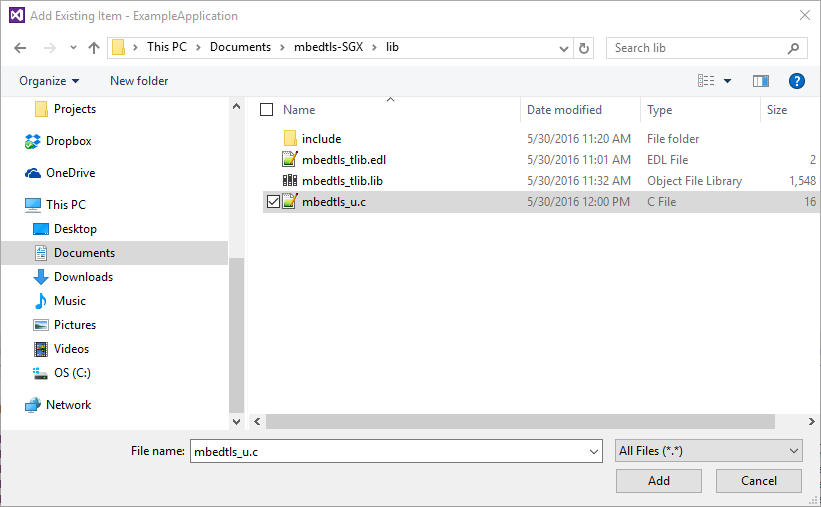The image size is (821, 507).
Task: Click the OneDrive cloud icon
Action: (x=32, y=173)
